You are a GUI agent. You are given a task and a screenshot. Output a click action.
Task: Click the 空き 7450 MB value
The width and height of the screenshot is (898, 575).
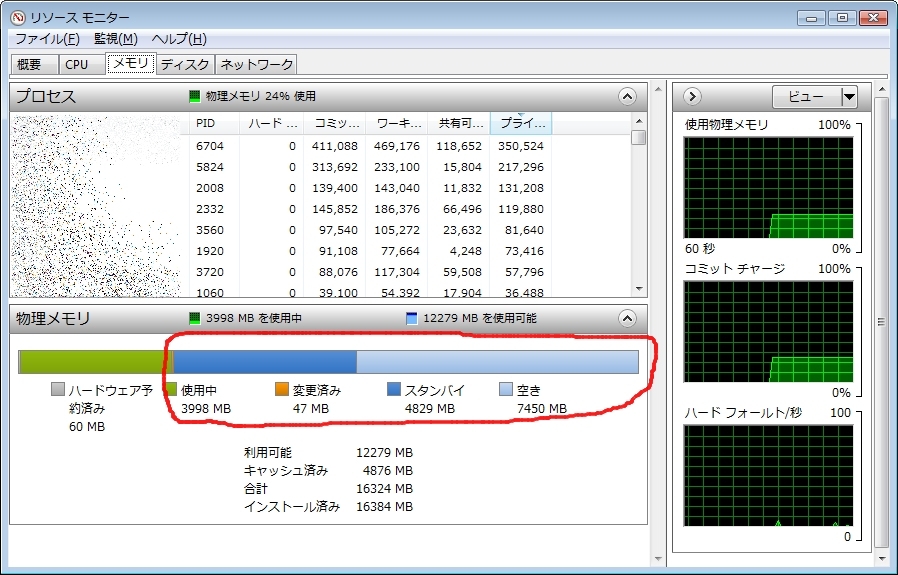point(542,409)
